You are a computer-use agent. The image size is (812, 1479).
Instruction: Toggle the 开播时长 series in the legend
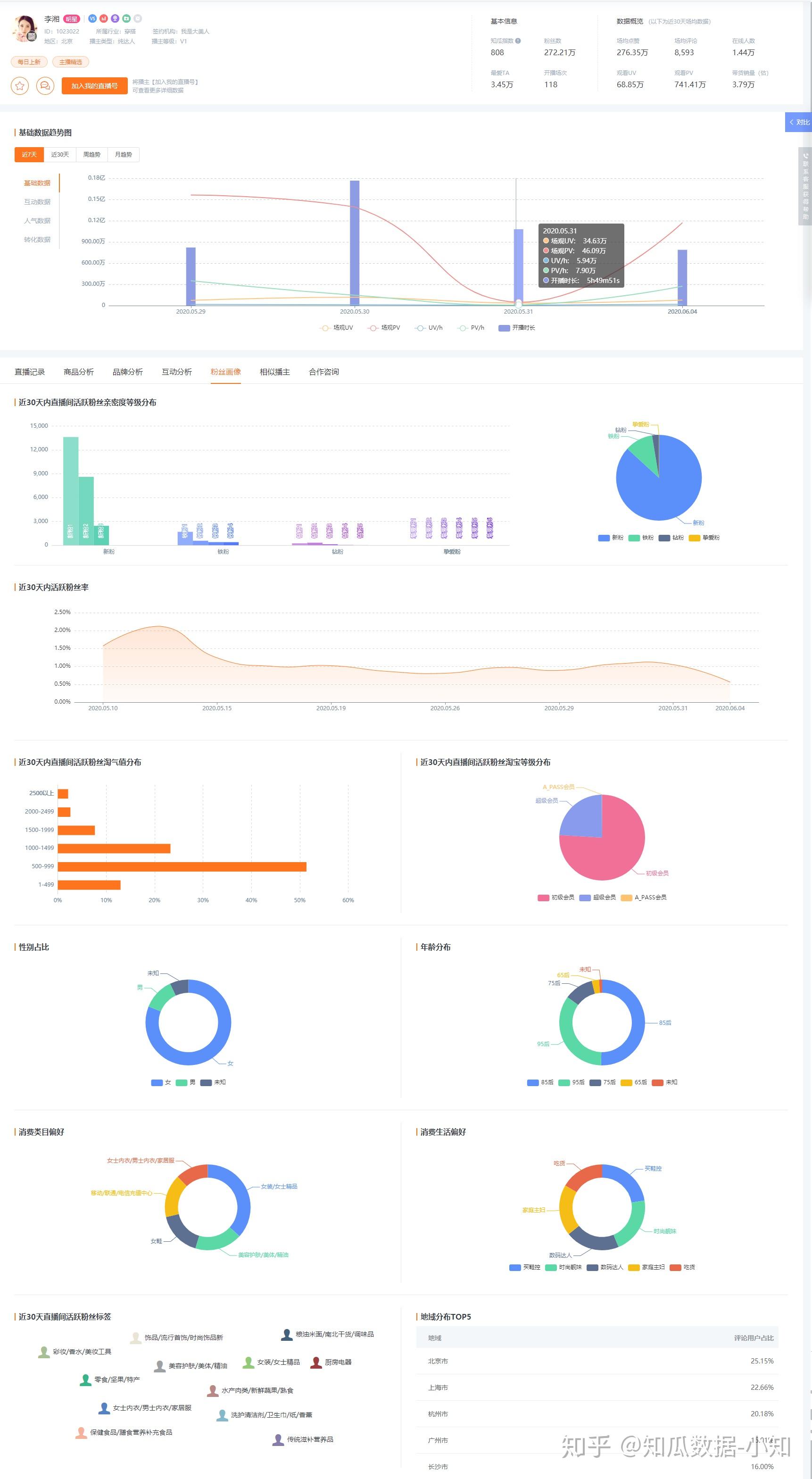point(517,328)
